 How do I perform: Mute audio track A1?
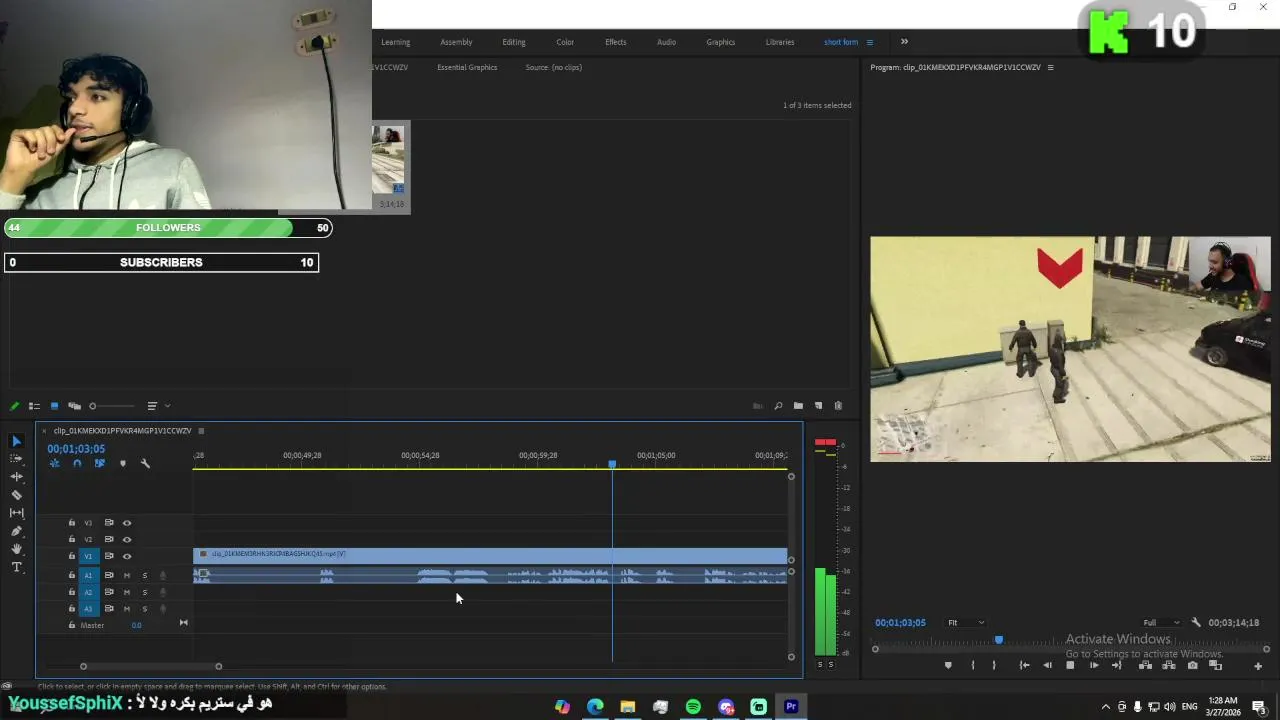(127, 575)
